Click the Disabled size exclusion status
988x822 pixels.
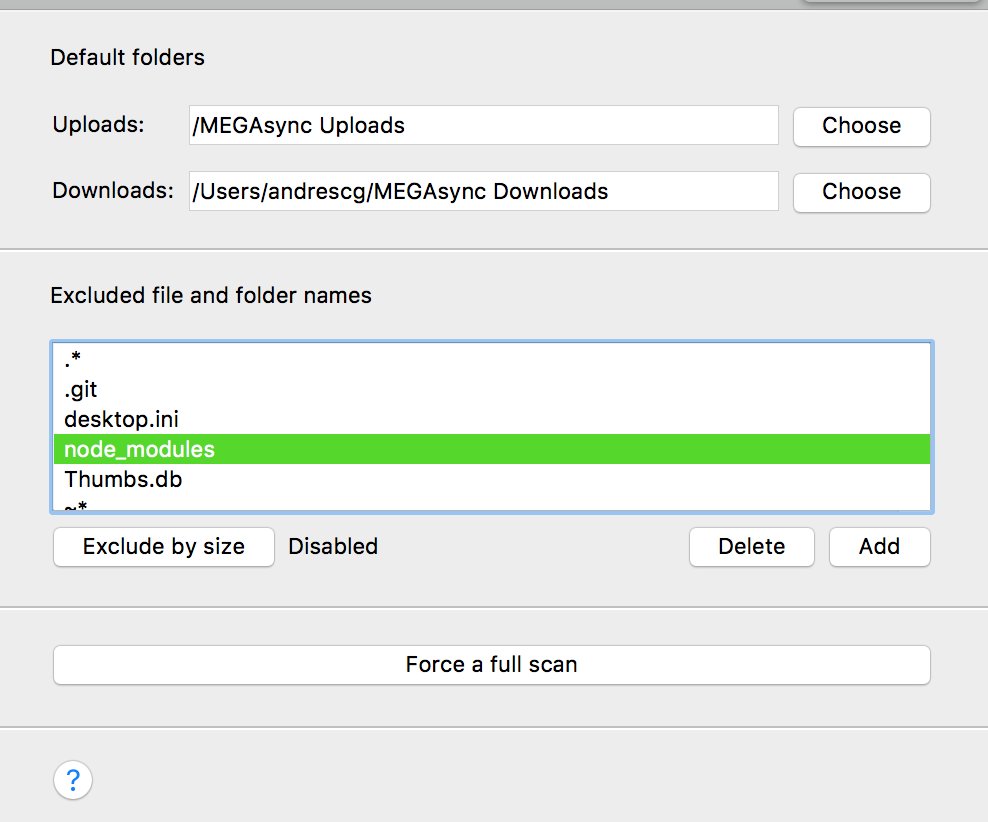[333, 546]
